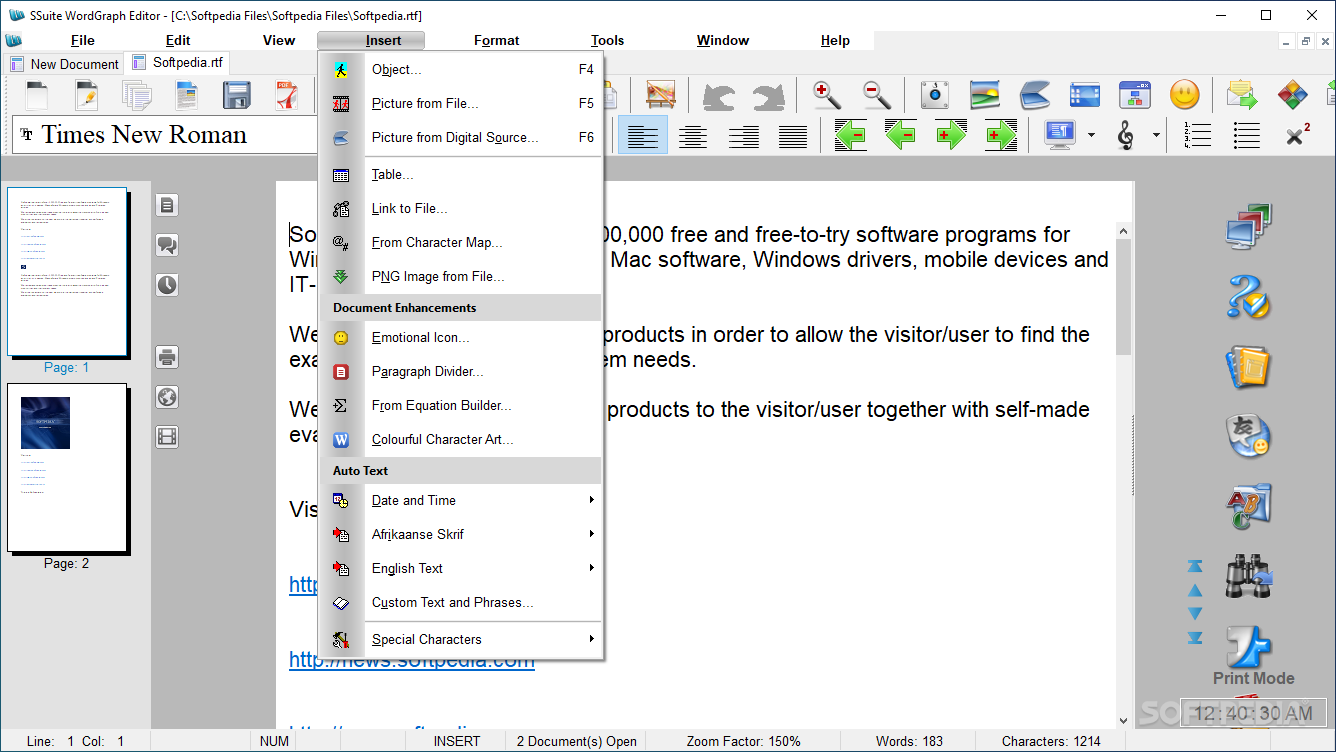Click the save floppy disk icon
The image size is (1336, 752).
click(237, 95)
